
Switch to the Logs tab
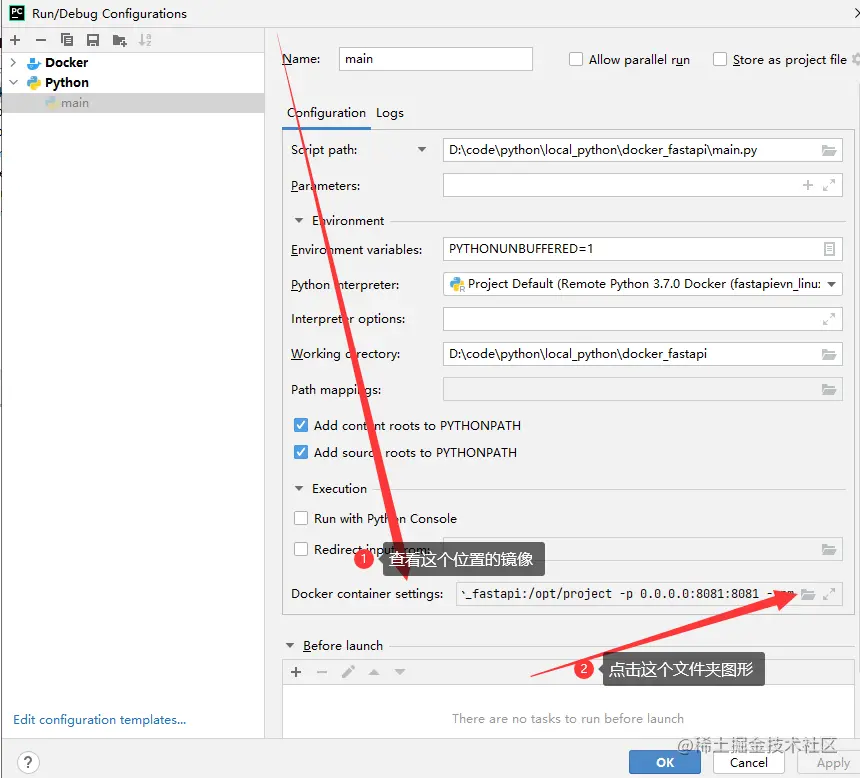tap(390, 113)
